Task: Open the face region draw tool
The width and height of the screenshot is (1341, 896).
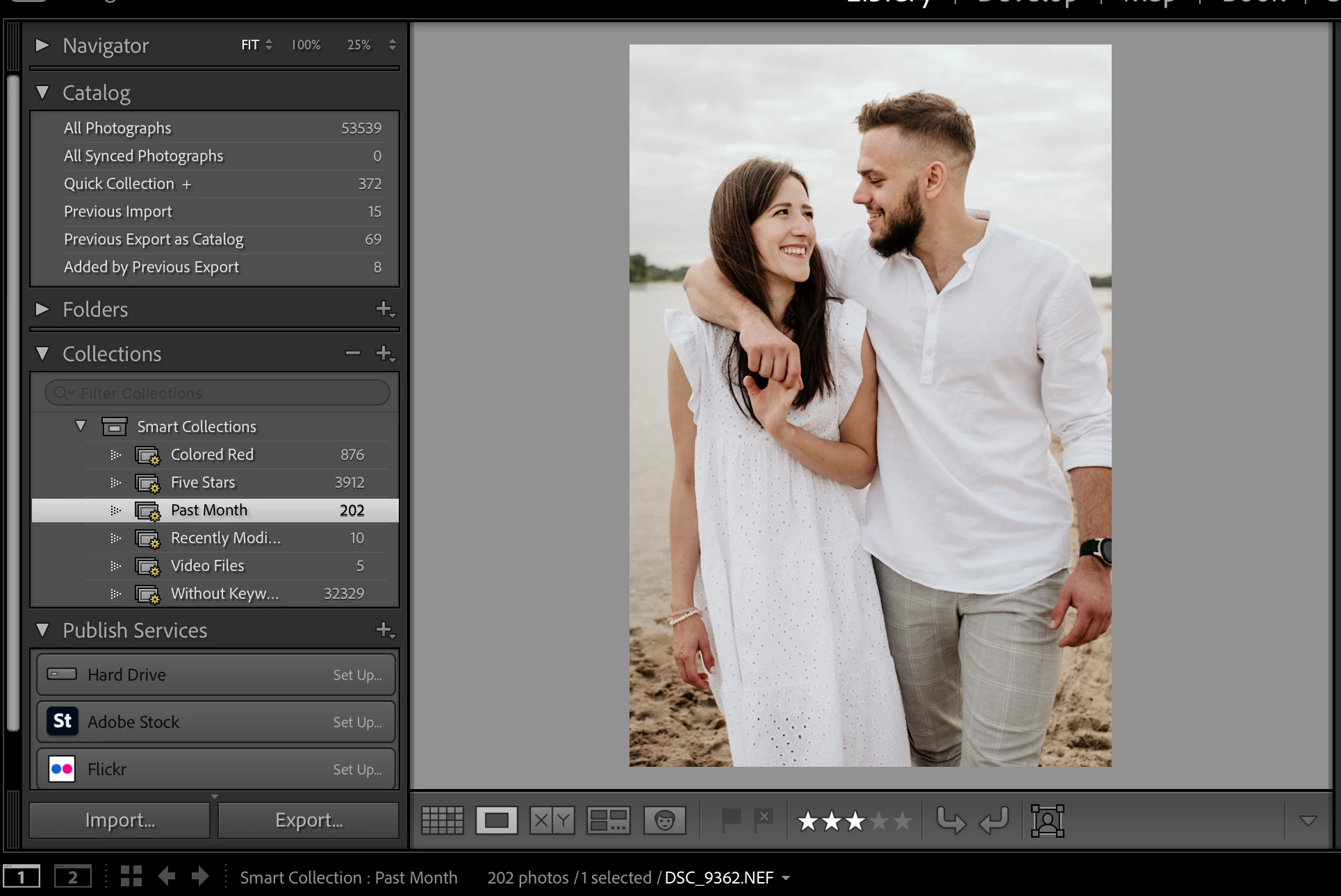Action: click(1047, 820)
